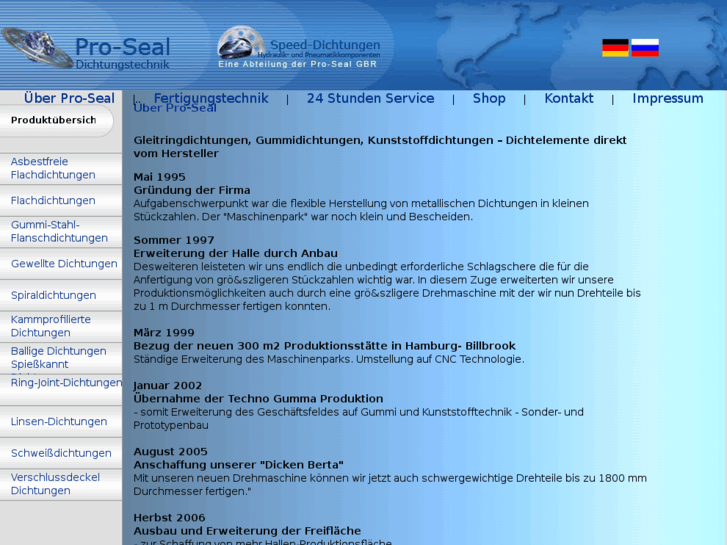727x545 pixels.
Task: Click the 'Mai 1995' date heading
Action: click(159, 177)
